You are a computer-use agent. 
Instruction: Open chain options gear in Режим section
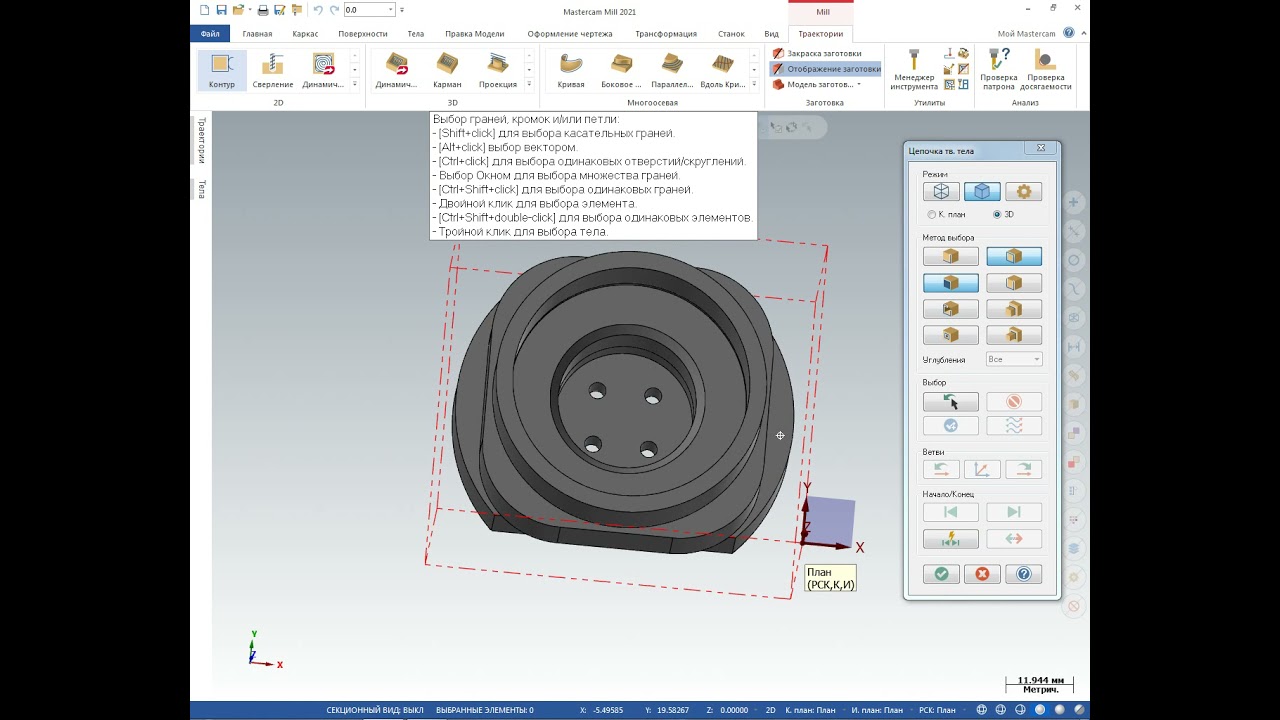(1023, 191)
